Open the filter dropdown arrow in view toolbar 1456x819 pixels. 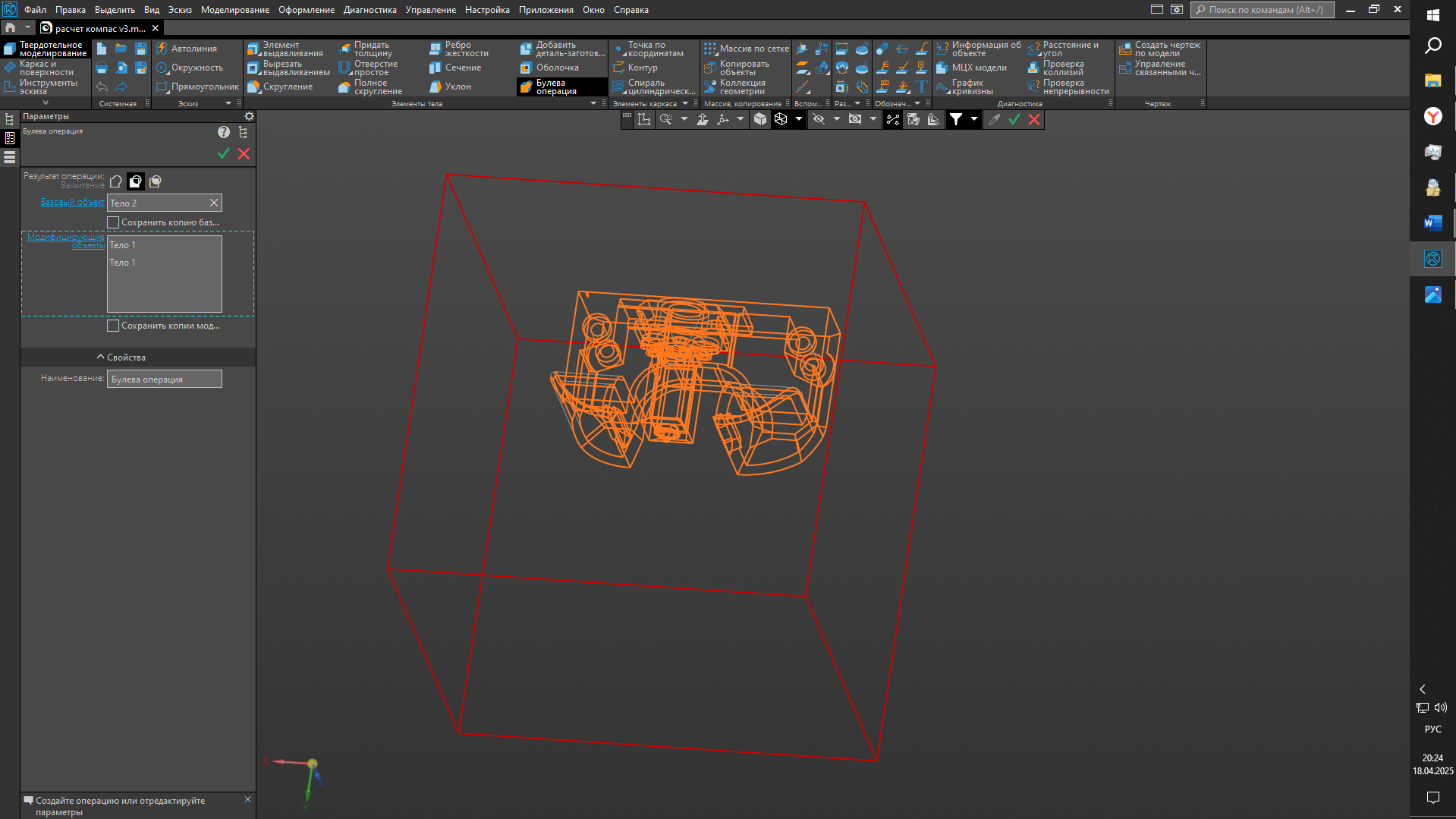[974, 119]
